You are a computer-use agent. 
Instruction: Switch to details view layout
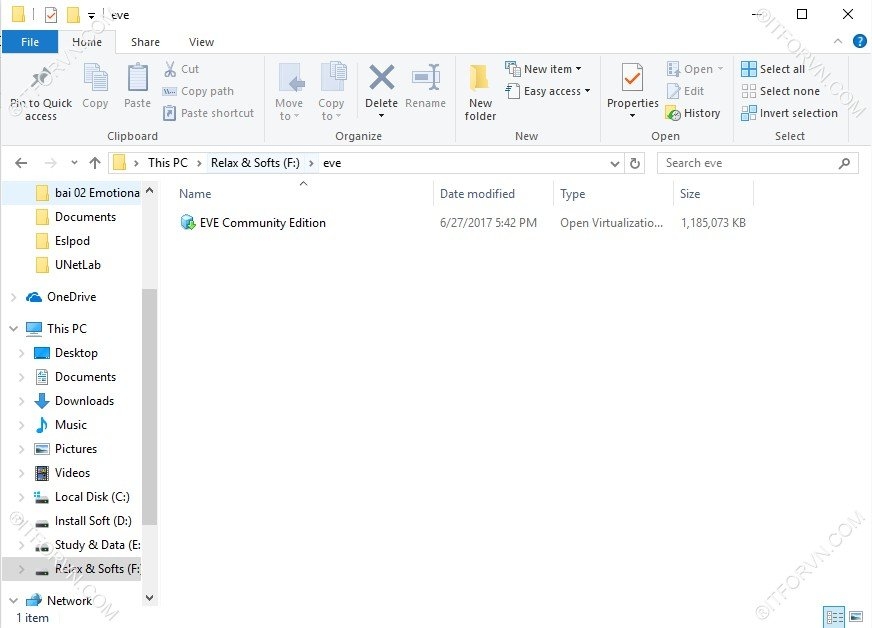point(834,616)
